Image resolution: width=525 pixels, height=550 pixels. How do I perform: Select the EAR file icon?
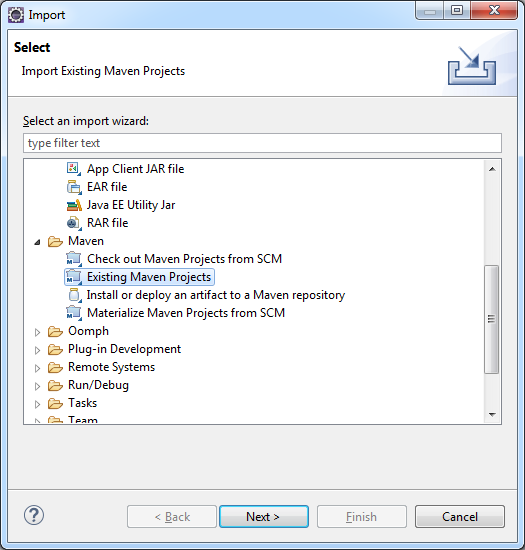74,187
